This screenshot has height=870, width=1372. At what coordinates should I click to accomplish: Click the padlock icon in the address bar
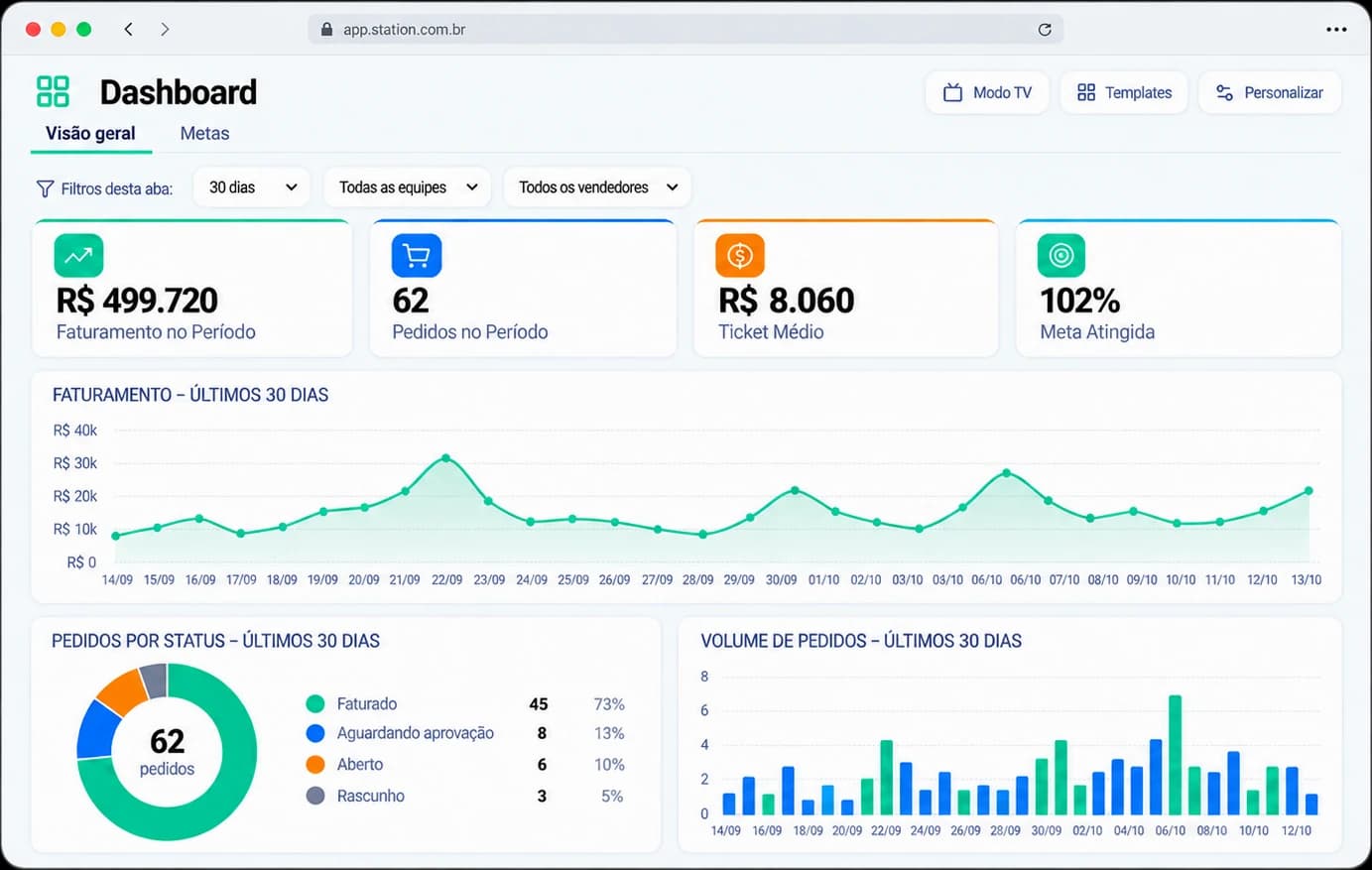pyautogui.click(x=326, y=29)
